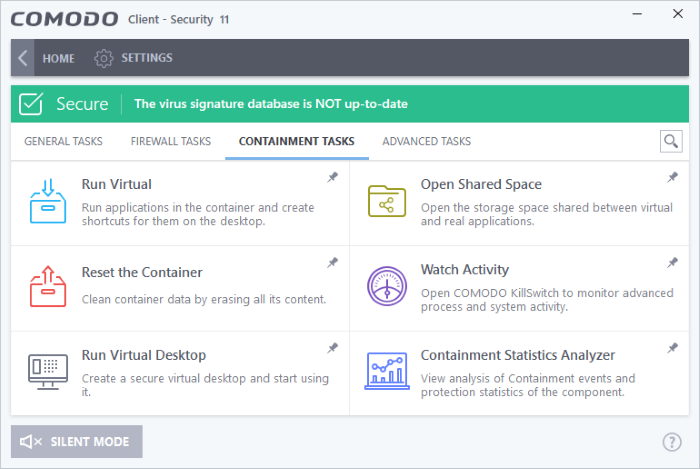The width and height of the screenshot is (700, 469).
Task: Click the Run Virtual title
Action: pos(117,184)
